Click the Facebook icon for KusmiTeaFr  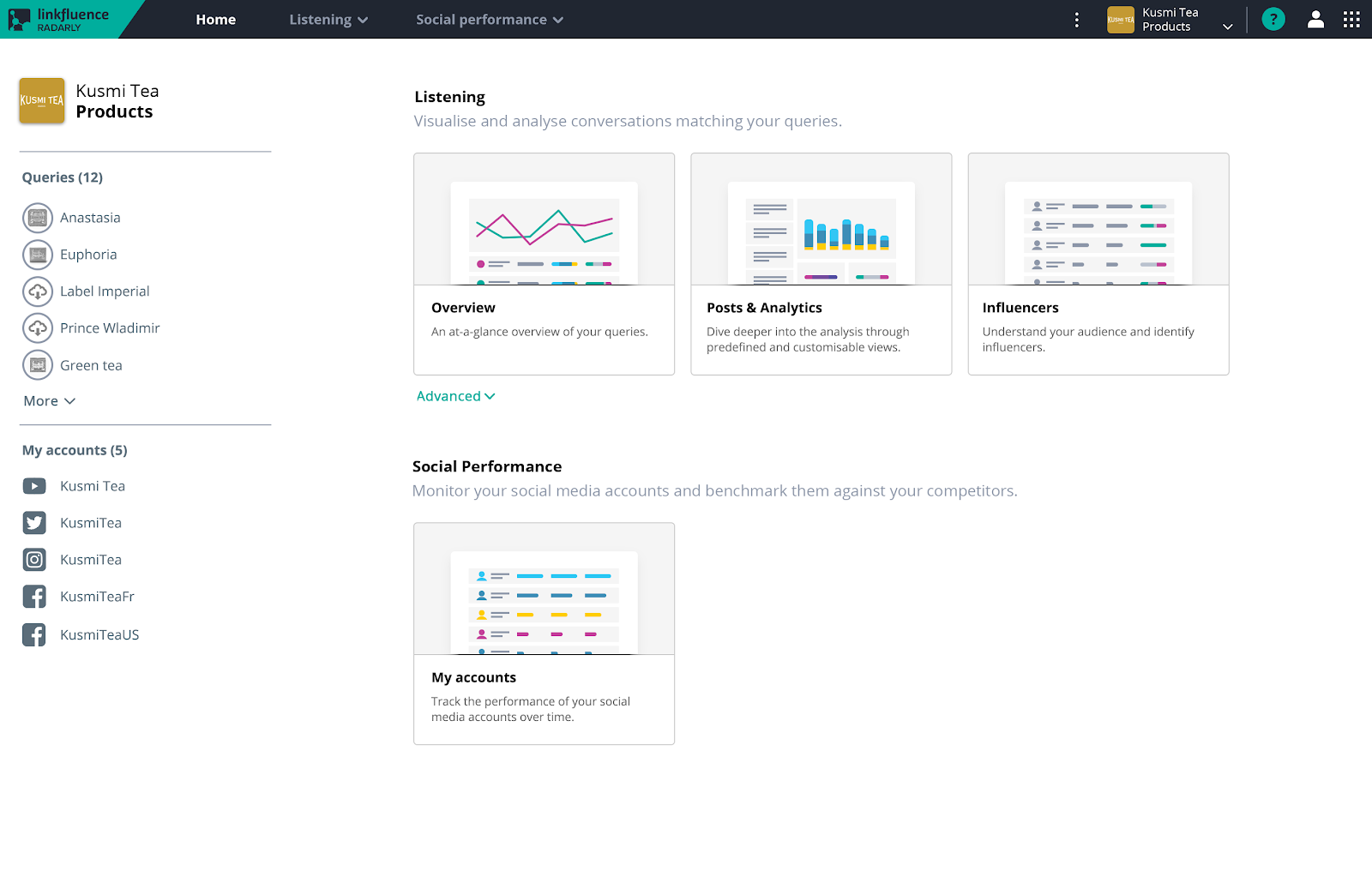(34, 597)
